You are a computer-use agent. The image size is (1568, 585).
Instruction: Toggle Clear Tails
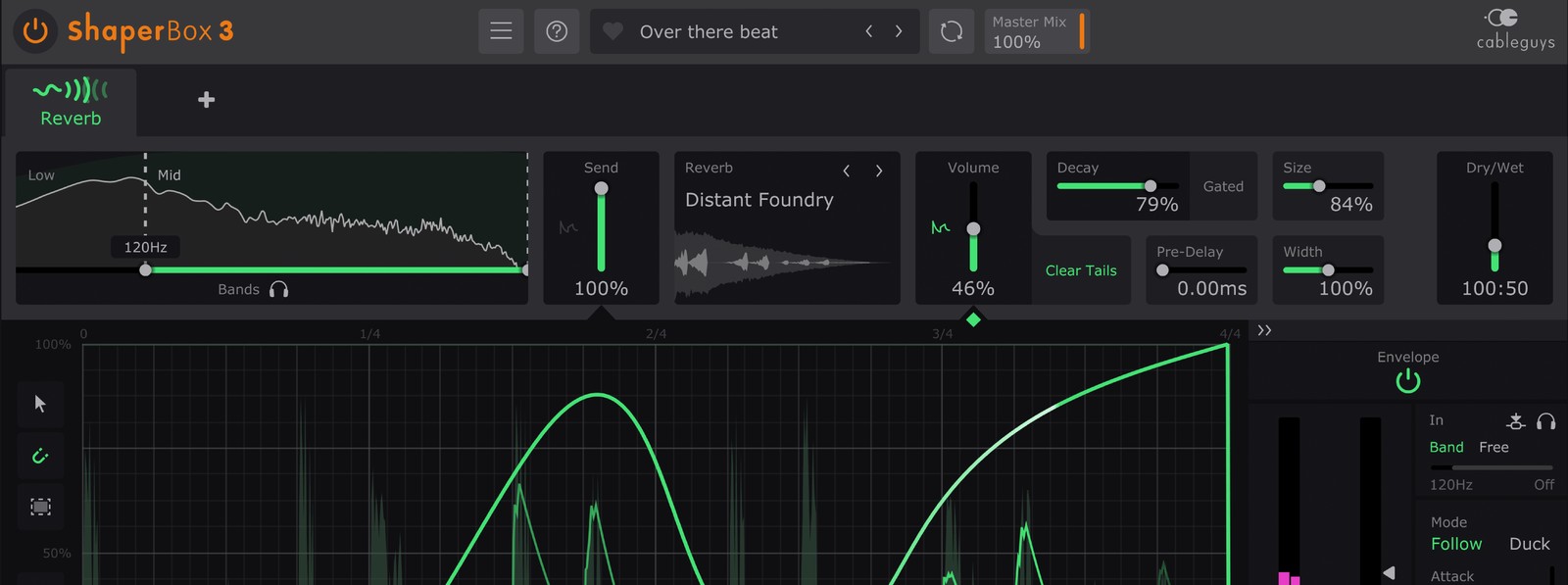tap(1081, 270)
